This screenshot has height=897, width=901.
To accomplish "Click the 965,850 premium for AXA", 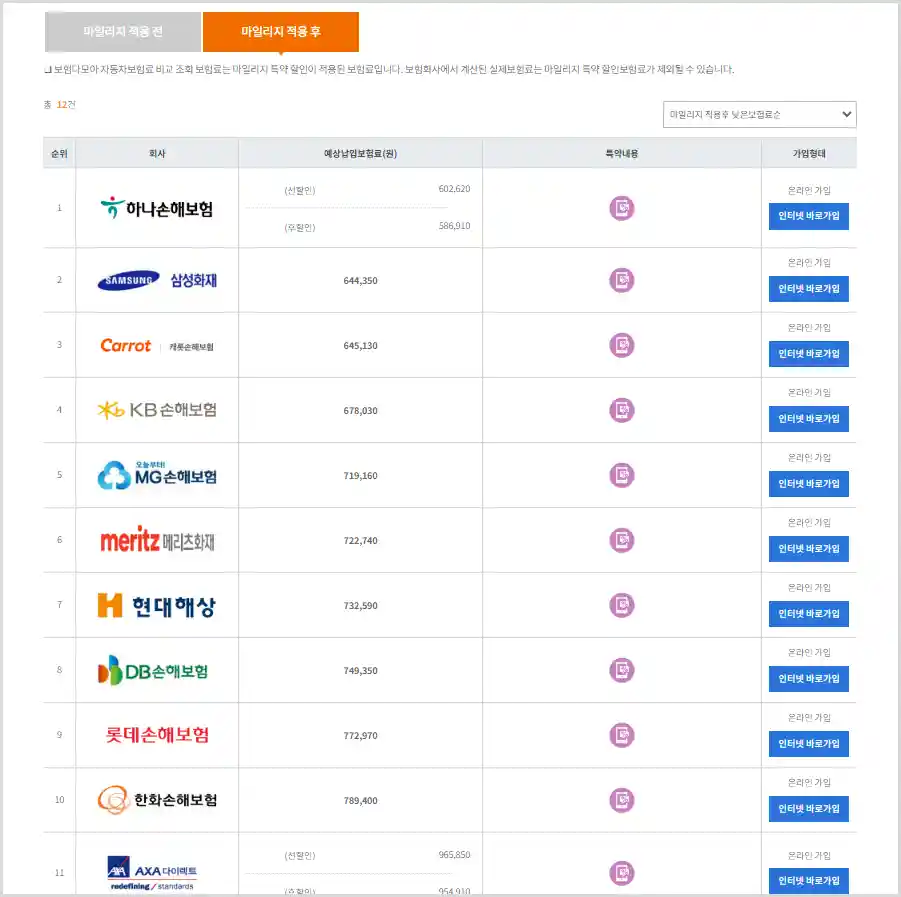I will [454, 854].
